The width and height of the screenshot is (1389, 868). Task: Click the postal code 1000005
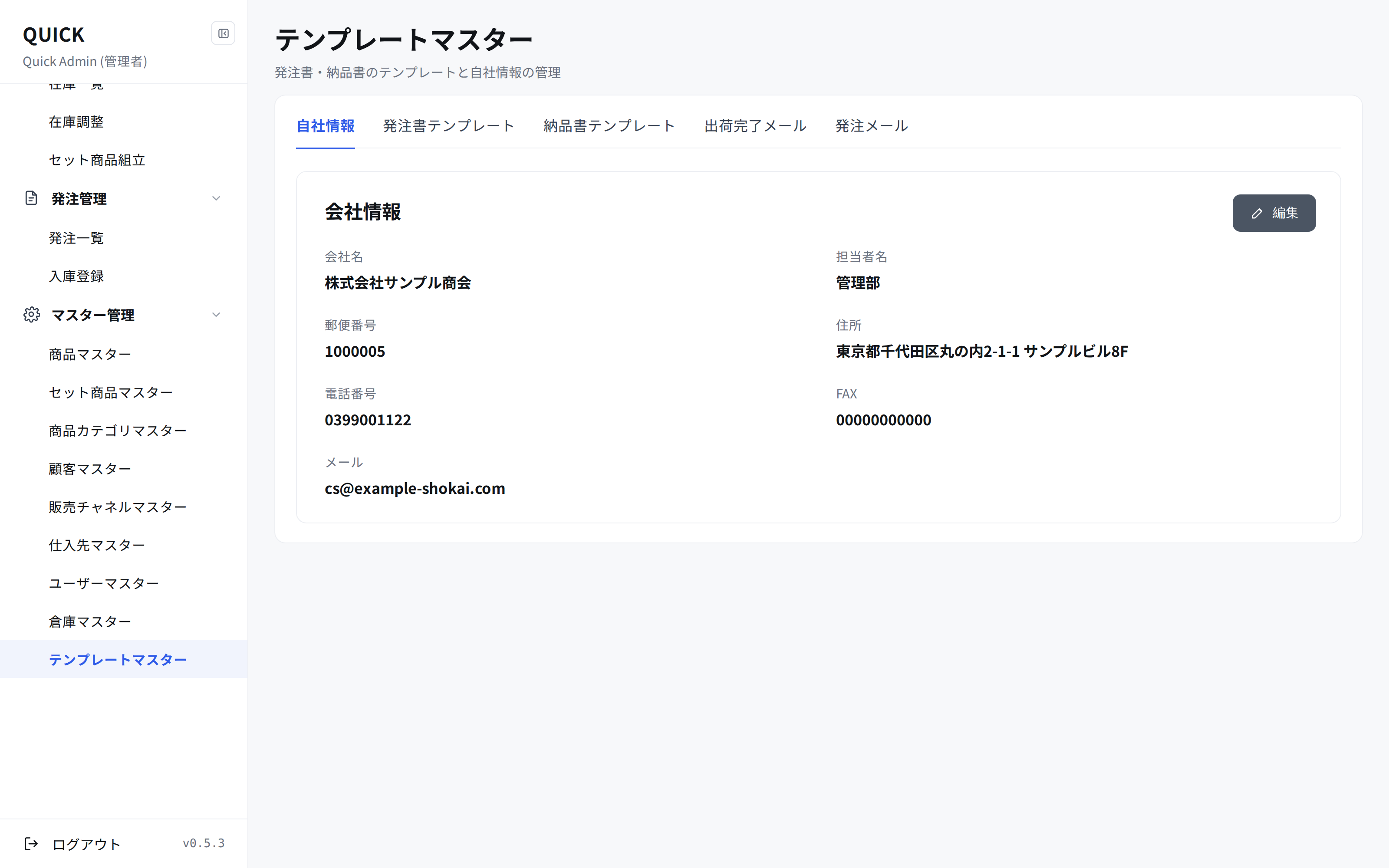click(x=355, y=352)
